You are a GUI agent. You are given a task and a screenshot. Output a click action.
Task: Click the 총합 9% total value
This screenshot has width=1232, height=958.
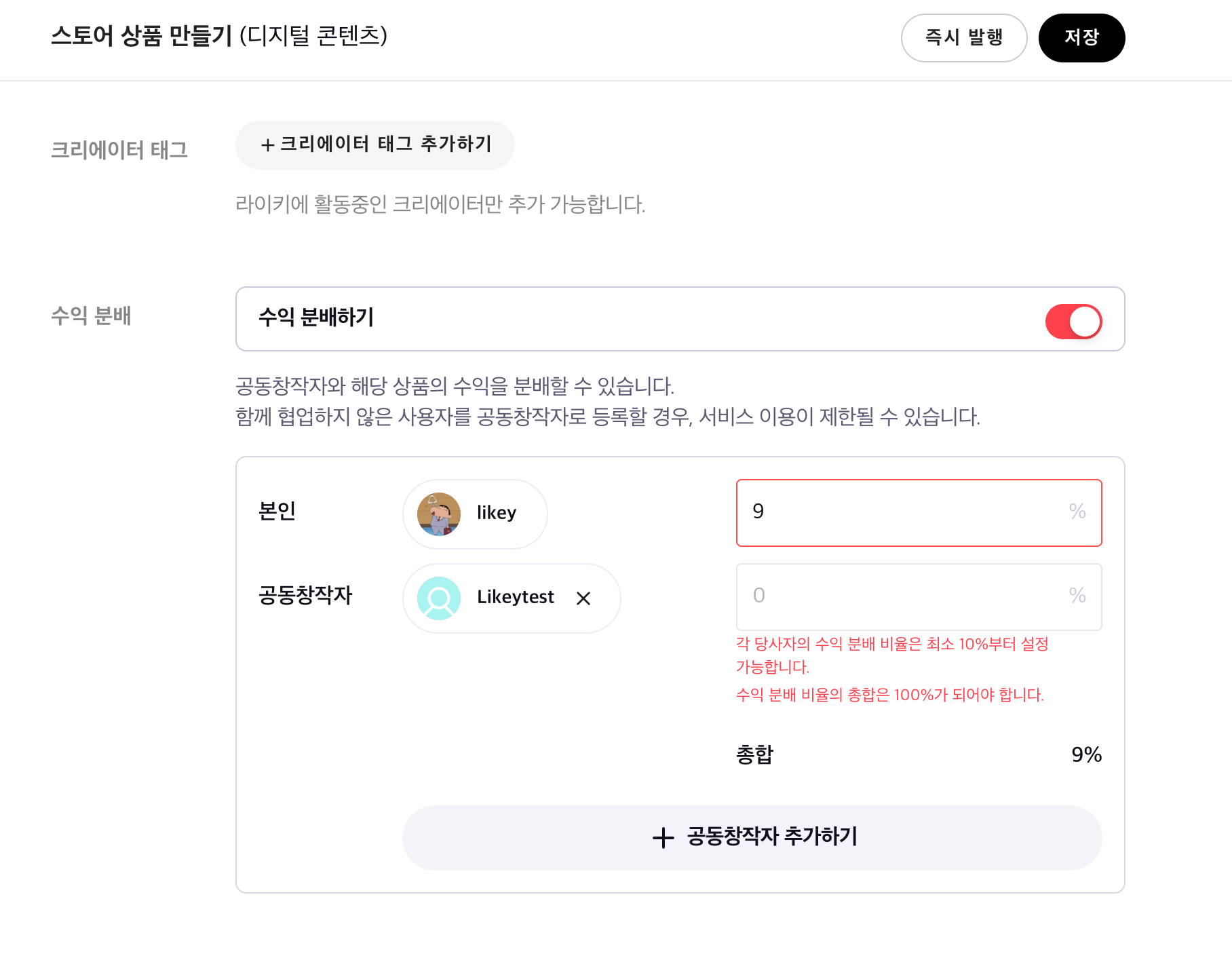(x=1085, y=754)
